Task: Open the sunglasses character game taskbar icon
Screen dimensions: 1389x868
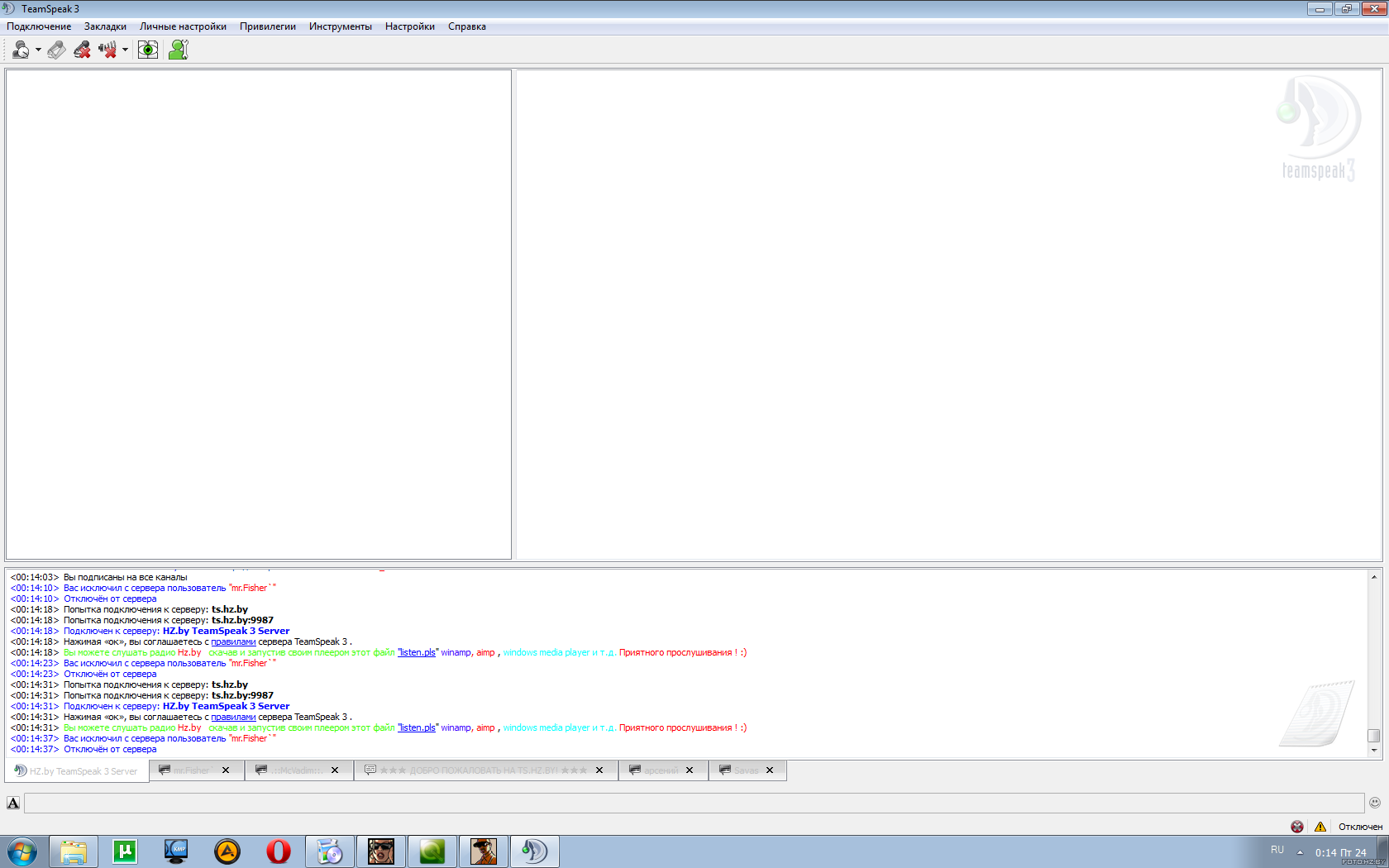Action: point(381,851)
